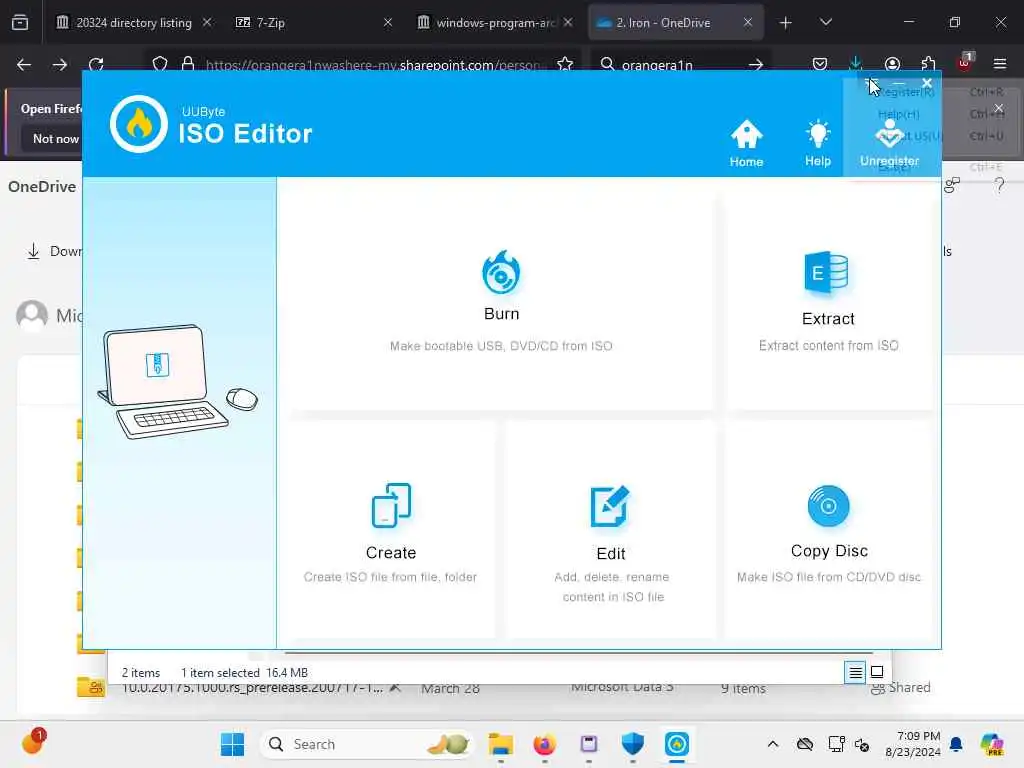Click the padlock icon in address bar
The height and width of the screenshot is (768, 1024).
point(188,64)
